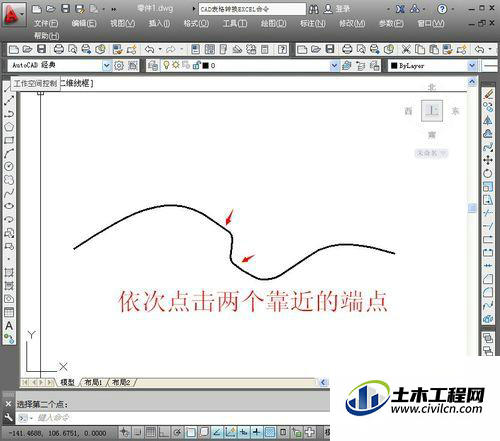Toggle Object Snap Tracking in status bar
The image size is (500, 441).
(217, 432)
